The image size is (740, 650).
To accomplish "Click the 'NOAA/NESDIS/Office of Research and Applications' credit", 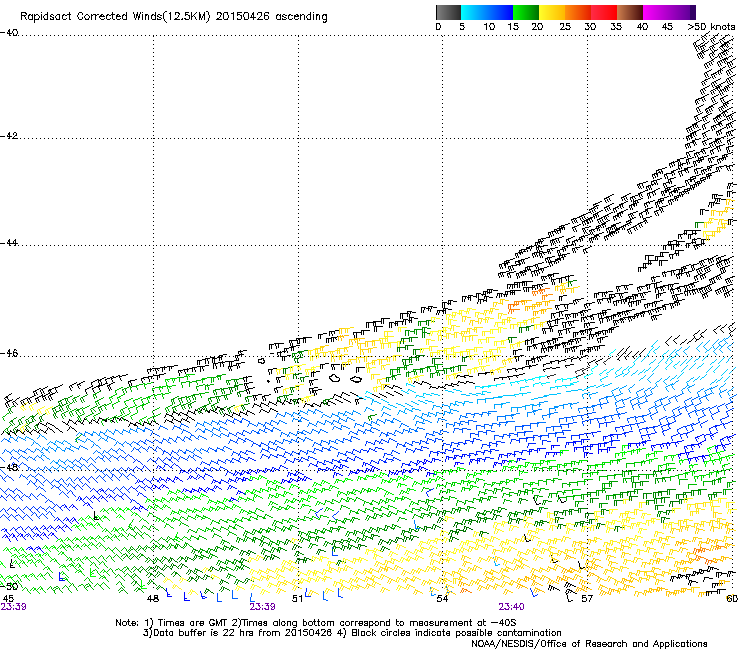I will 589,644.
